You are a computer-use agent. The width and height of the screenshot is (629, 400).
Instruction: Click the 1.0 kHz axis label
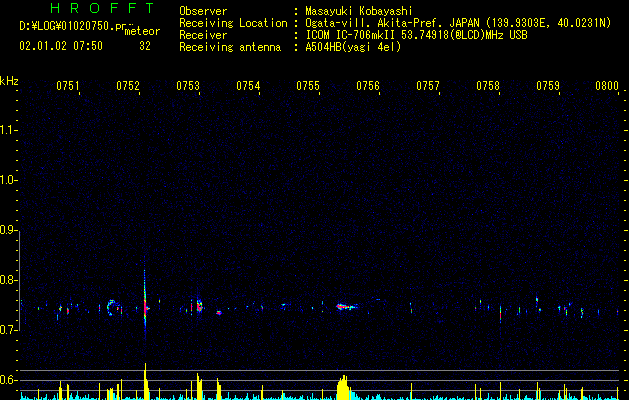tap(8, 180)
